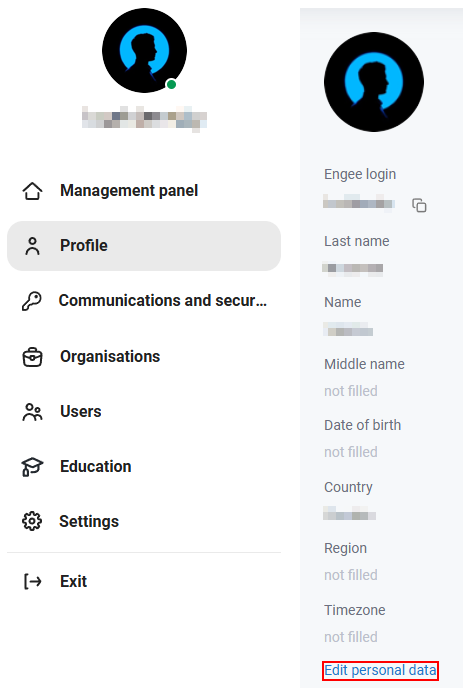Screen dimensions: 463x688
Task: Click the sidebar avatar with green status dot
Action: pyautogui.click(x=144, y=50)
